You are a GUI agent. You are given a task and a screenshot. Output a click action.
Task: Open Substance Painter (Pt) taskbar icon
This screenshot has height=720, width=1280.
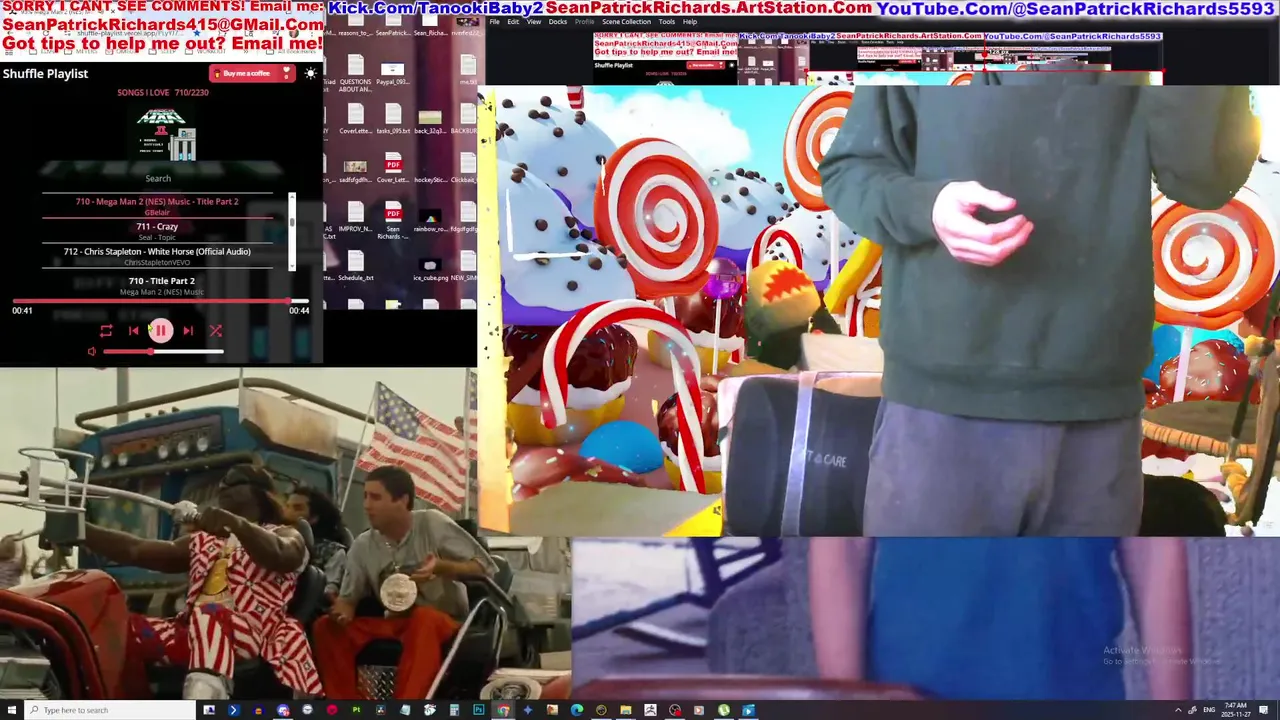click(x=356, y=710)
